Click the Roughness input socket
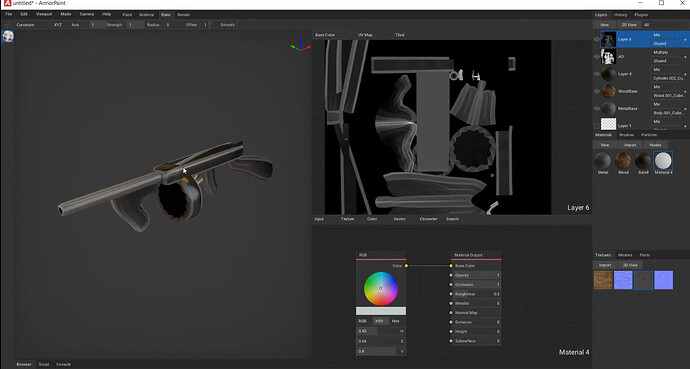 coord(451,294)
